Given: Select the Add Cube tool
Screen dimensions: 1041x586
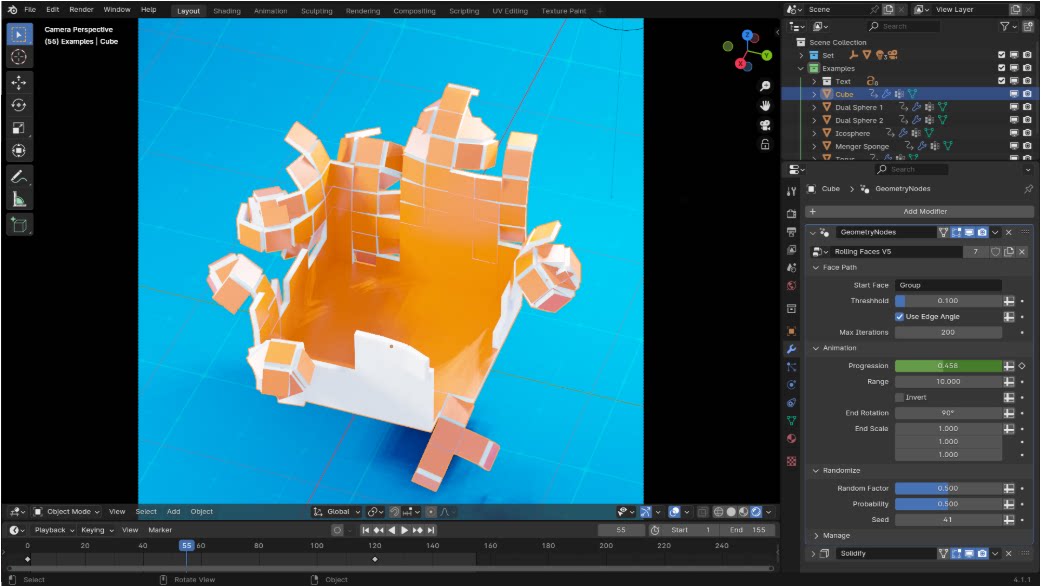Looking at the screenshot, I should pyautogui.click(x=19, y=225).
